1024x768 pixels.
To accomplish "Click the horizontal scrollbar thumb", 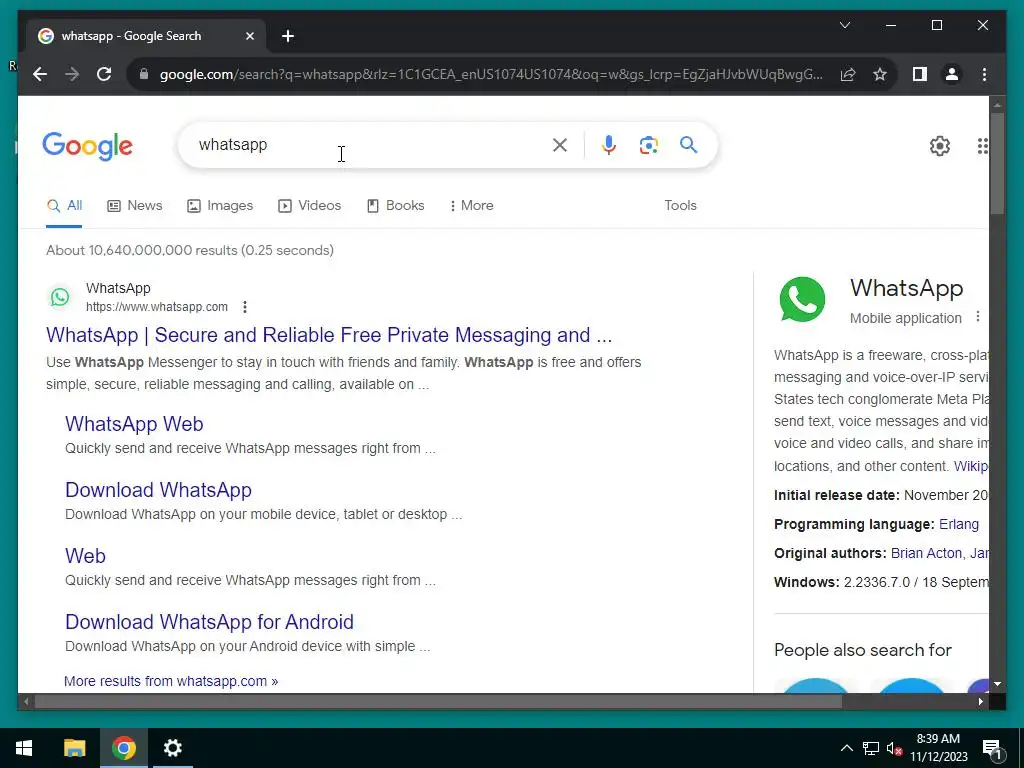I will [x=438, y=702].
